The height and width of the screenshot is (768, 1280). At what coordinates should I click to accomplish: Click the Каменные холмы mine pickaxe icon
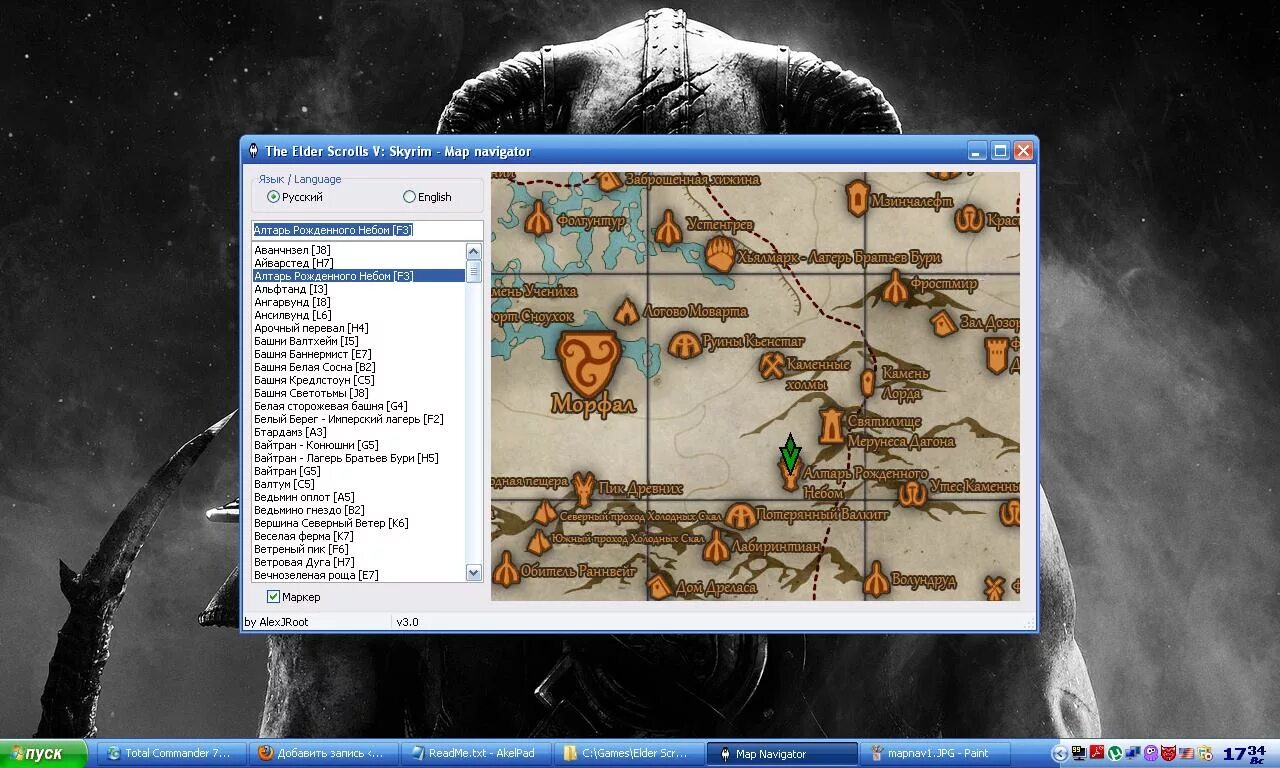click(771, 366)
